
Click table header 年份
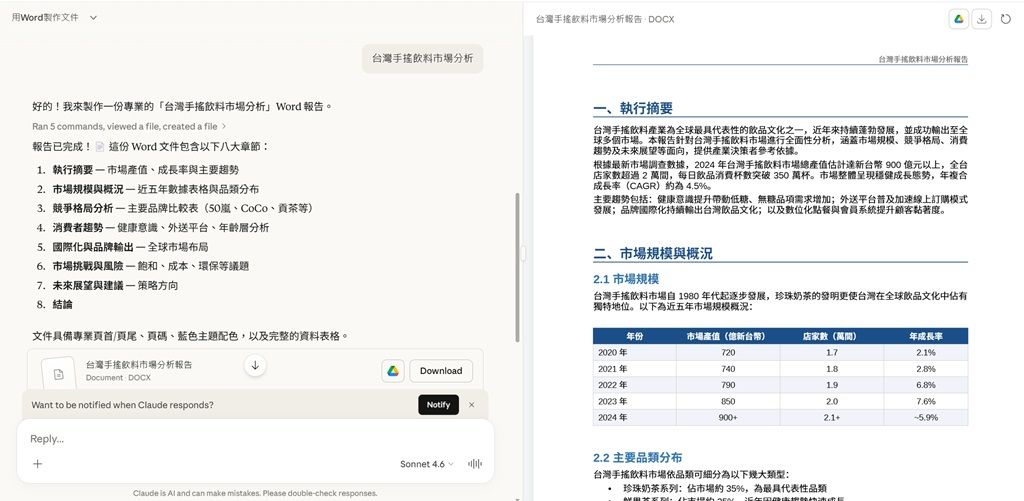[x=634, y=336]
